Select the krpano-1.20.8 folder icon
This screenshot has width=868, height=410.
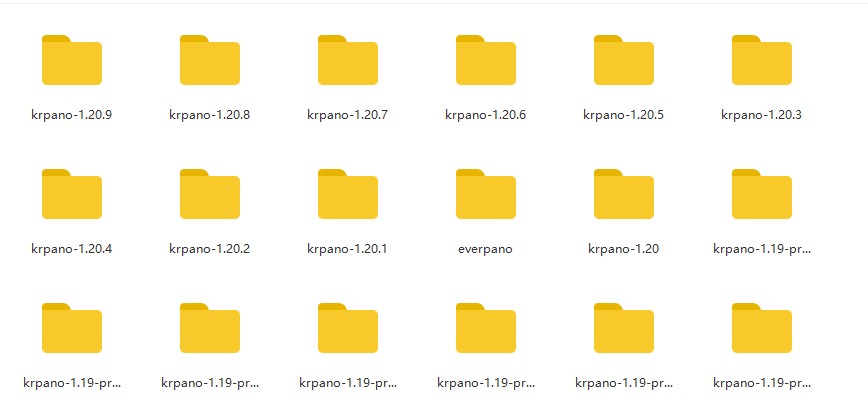[209, 60]
